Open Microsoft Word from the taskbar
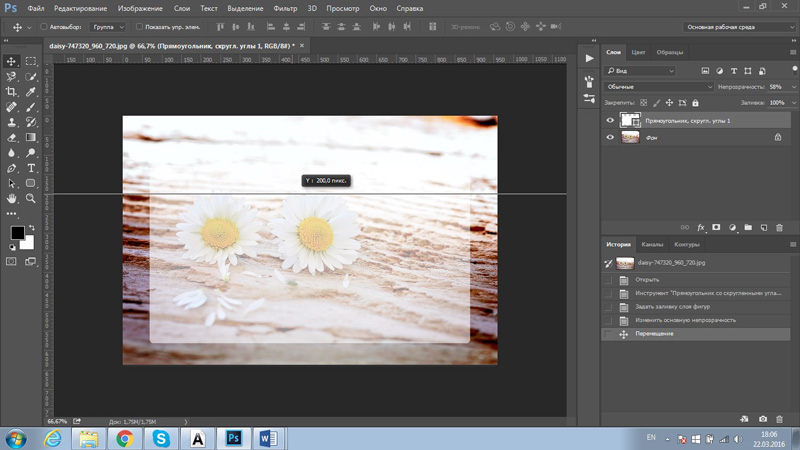This screenshot has width=800, height=450. point(267,438)
